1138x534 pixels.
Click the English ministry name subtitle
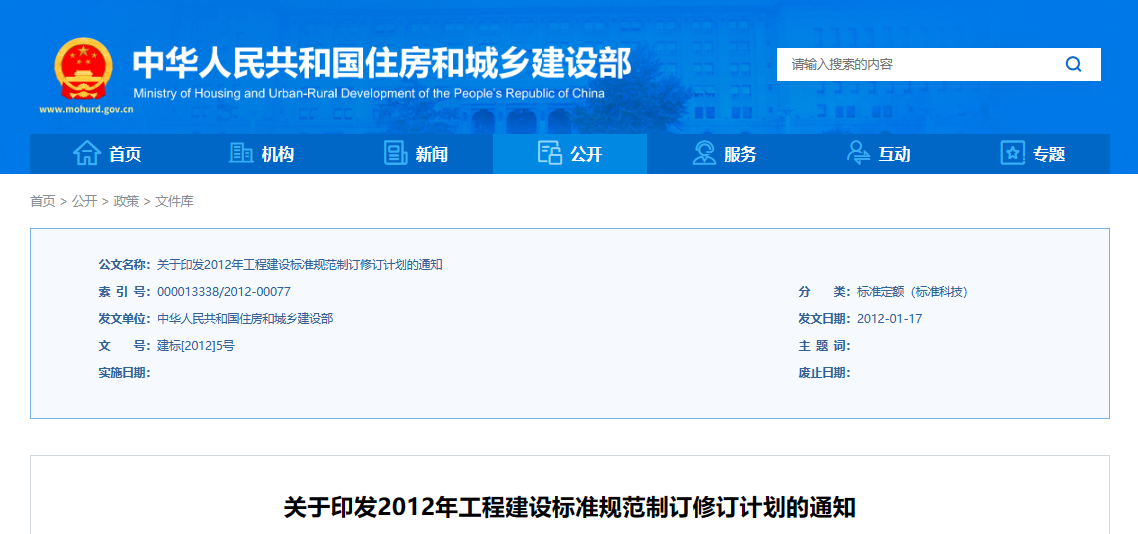click(369, 94)
